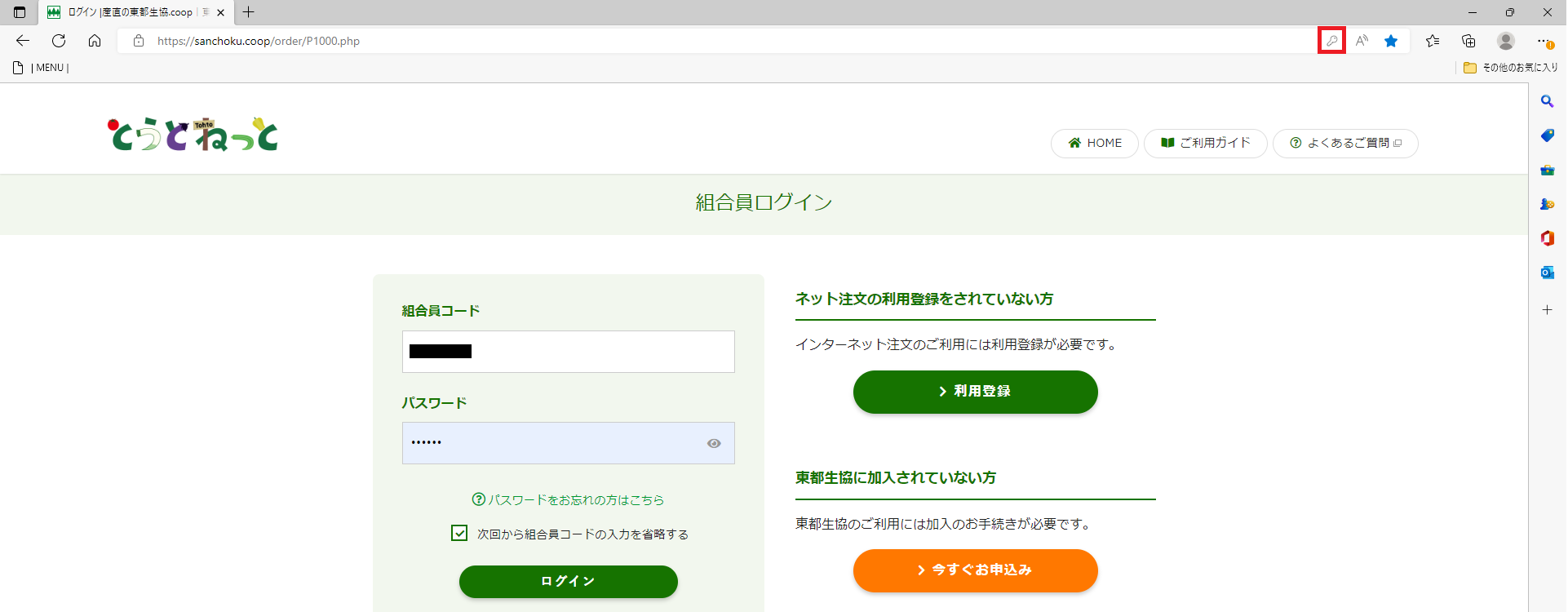Go to HOME navigation button

tap(1095, 143)
